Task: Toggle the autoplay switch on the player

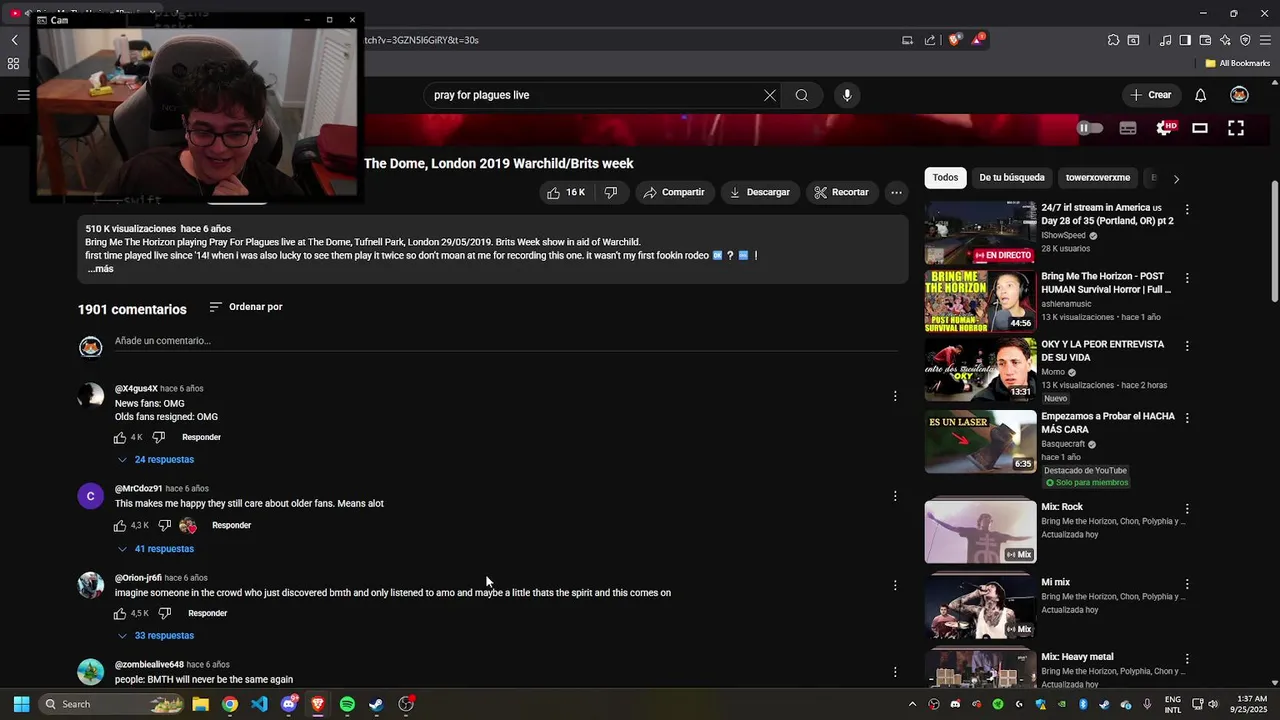Action: point(1090,128)
